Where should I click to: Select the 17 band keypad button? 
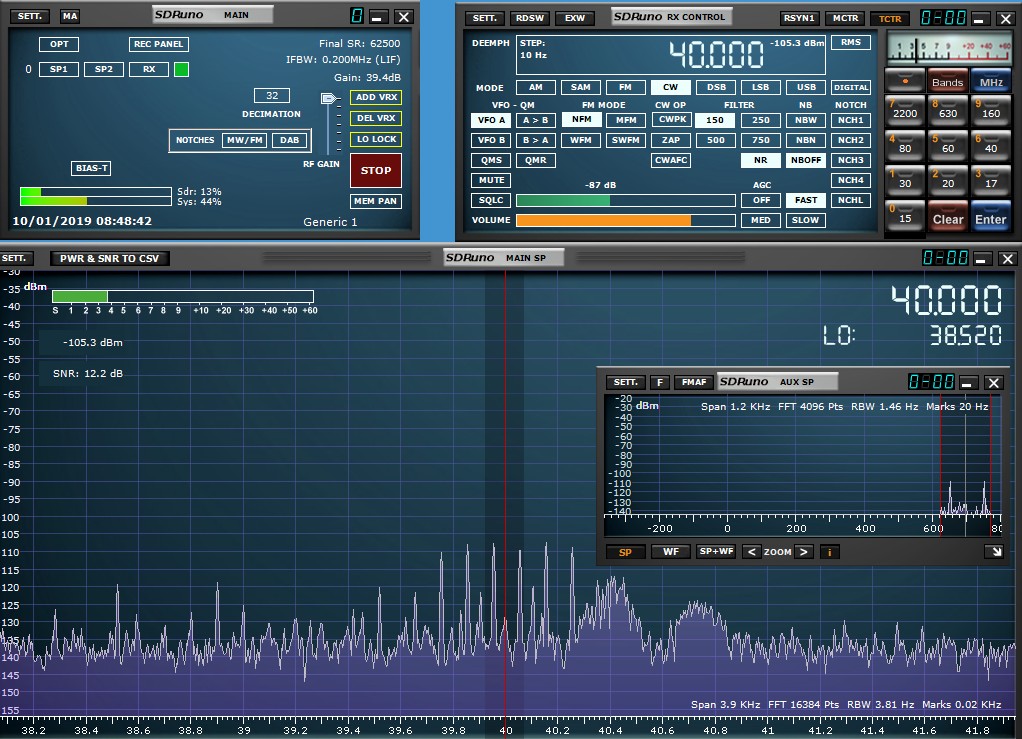(x=991, y=182)
